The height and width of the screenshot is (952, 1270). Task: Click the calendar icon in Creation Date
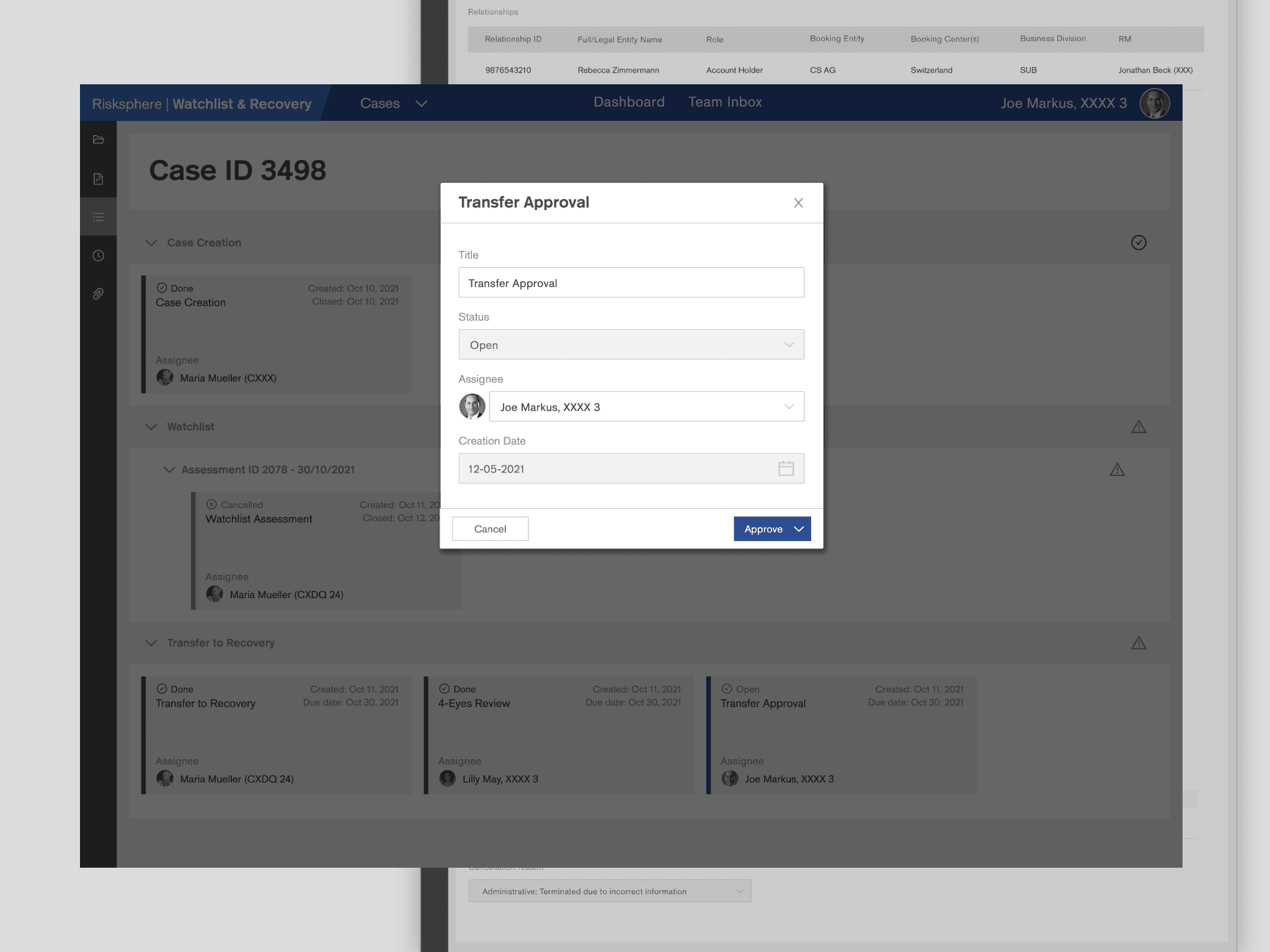[x=786, y=469]
